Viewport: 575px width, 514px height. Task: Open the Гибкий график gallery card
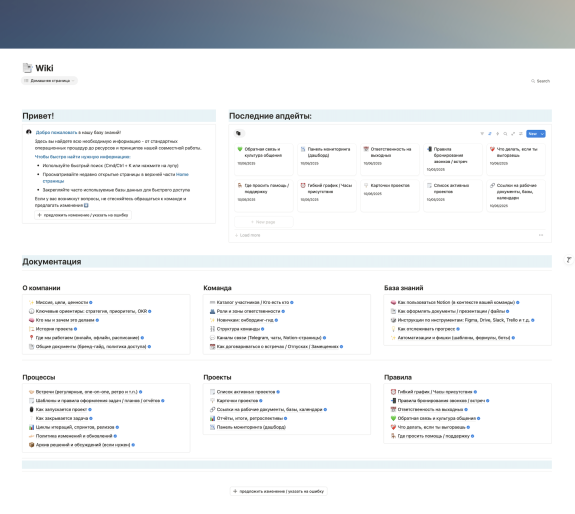(327, 196)
